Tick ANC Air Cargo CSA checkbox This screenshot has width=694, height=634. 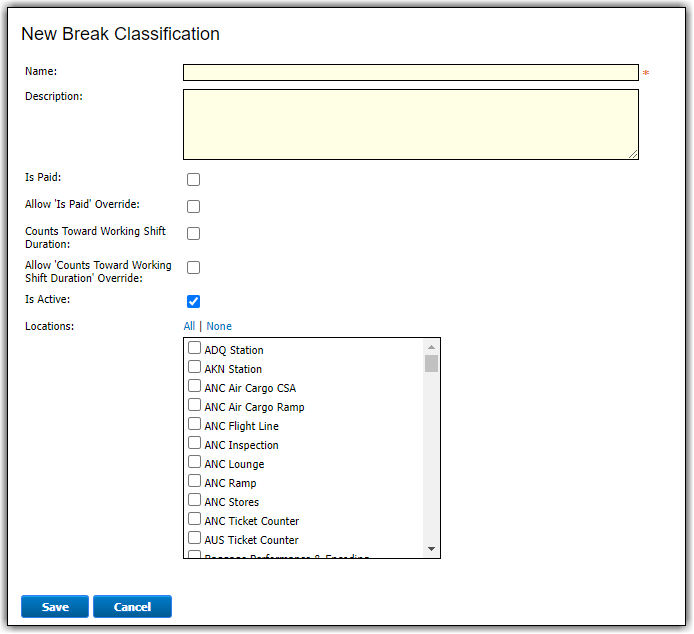[x=195, y=387]
